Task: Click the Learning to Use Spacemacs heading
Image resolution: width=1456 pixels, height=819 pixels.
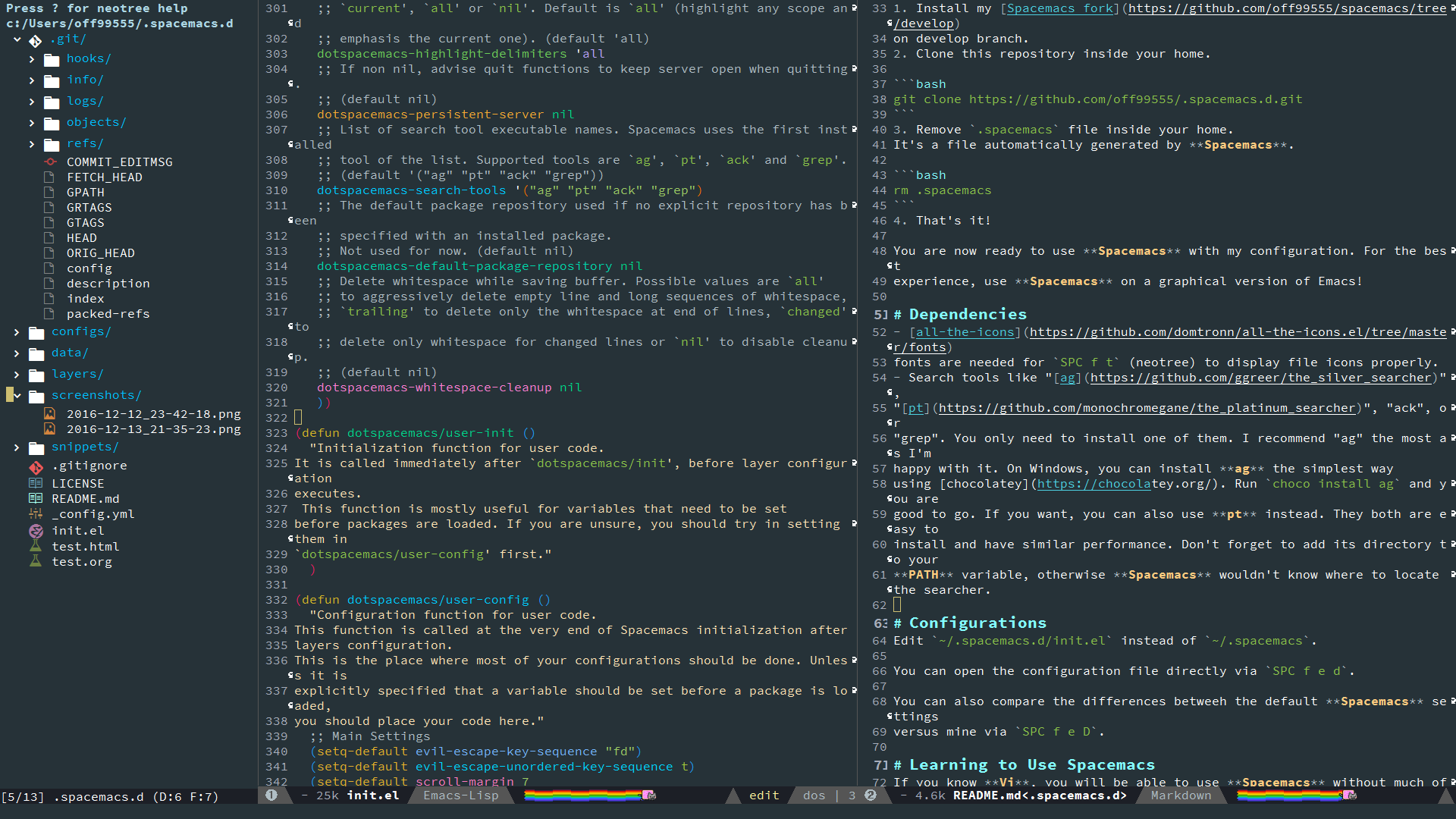Action: coord(1032,764)
